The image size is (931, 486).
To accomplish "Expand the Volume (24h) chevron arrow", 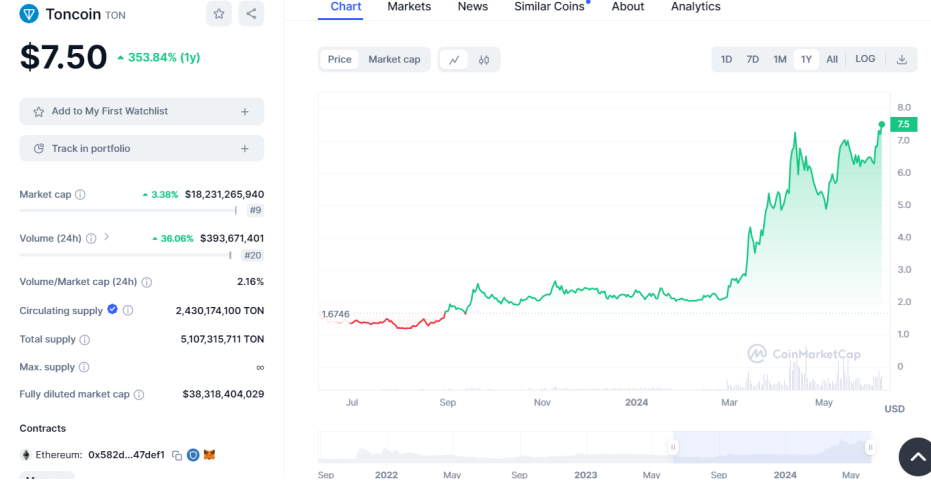I will [x=107, y=237].
